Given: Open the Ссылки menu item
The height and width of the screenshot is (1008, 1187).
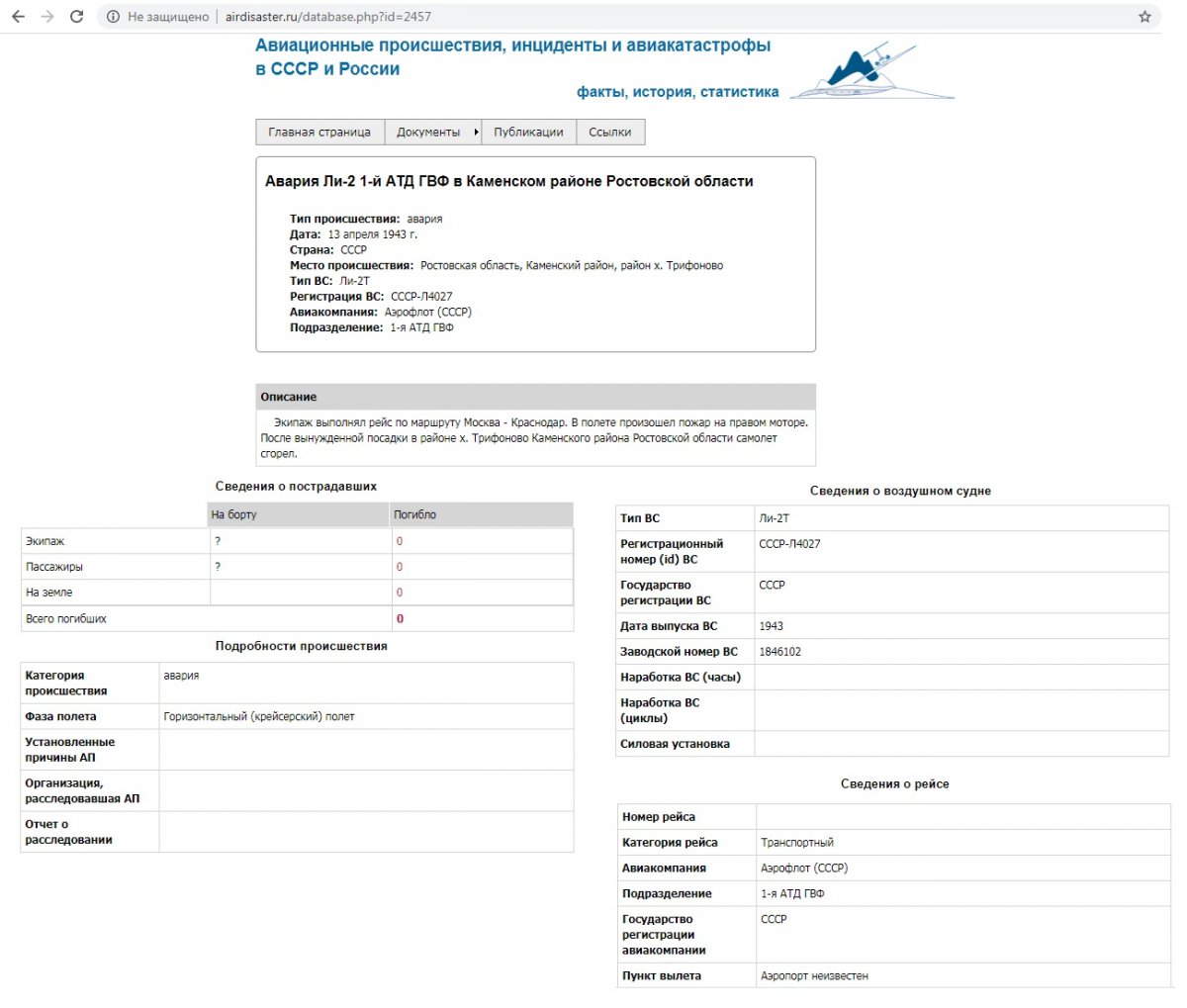Looking at the screenshot, I should (x=610, y=132).
